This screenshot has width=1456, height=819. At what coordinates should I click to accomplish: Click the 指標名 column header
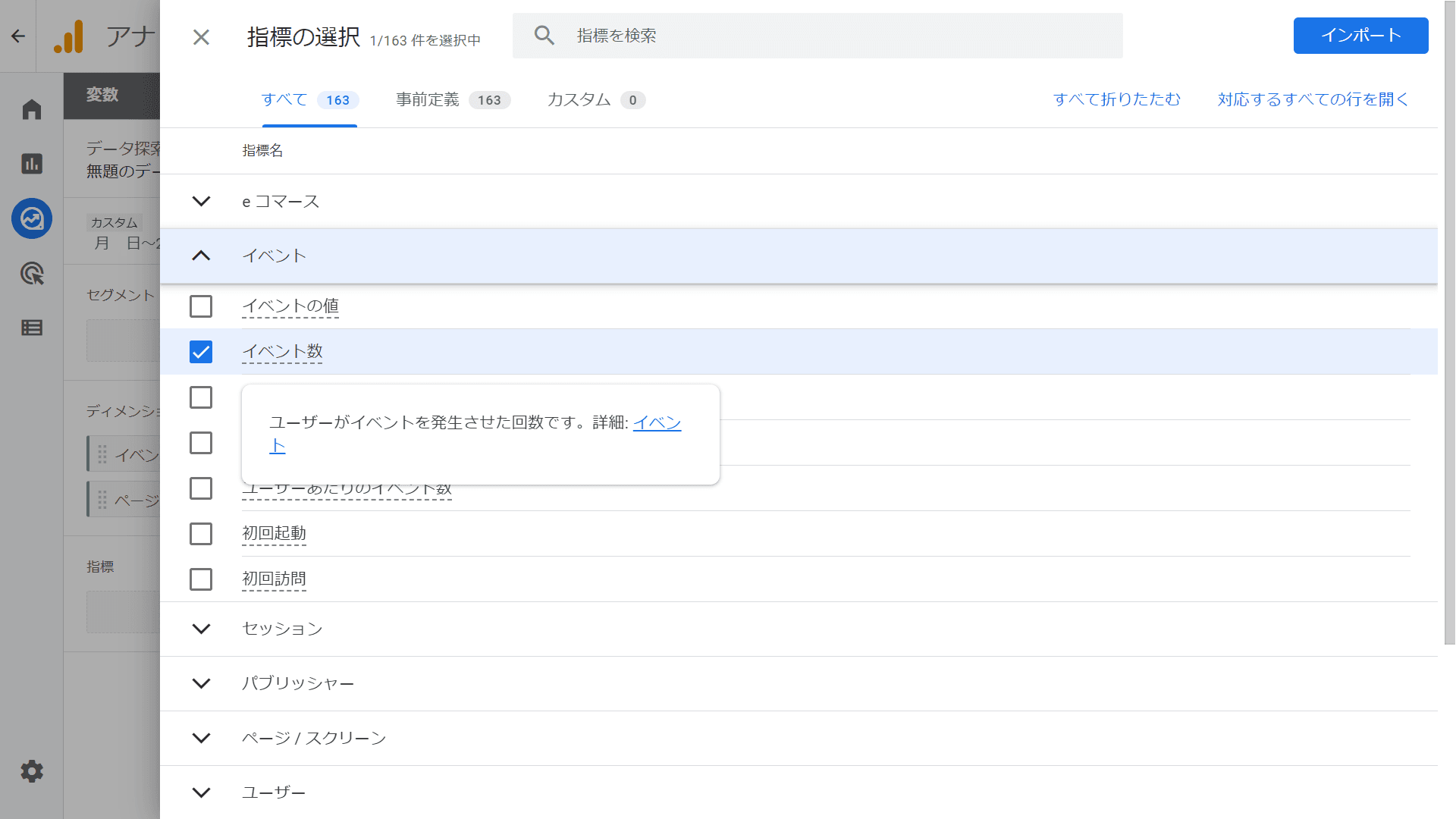(262, 151)
